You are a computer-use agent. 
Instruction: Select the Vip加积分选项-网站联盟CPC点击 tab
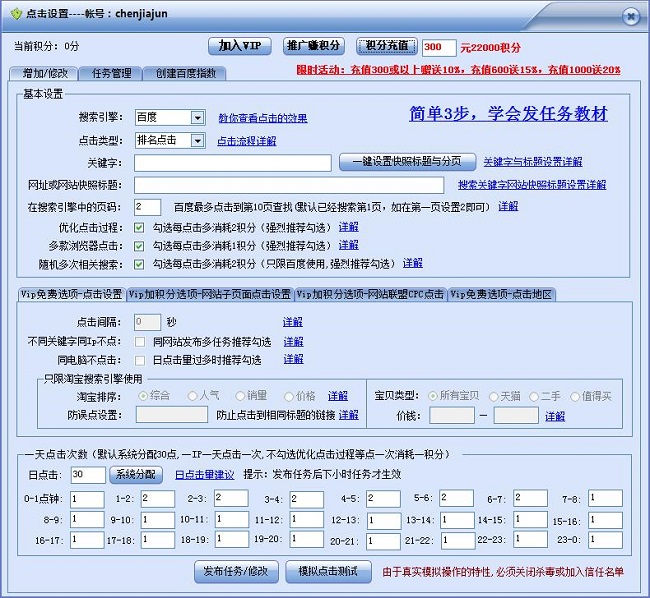(371, 294)
